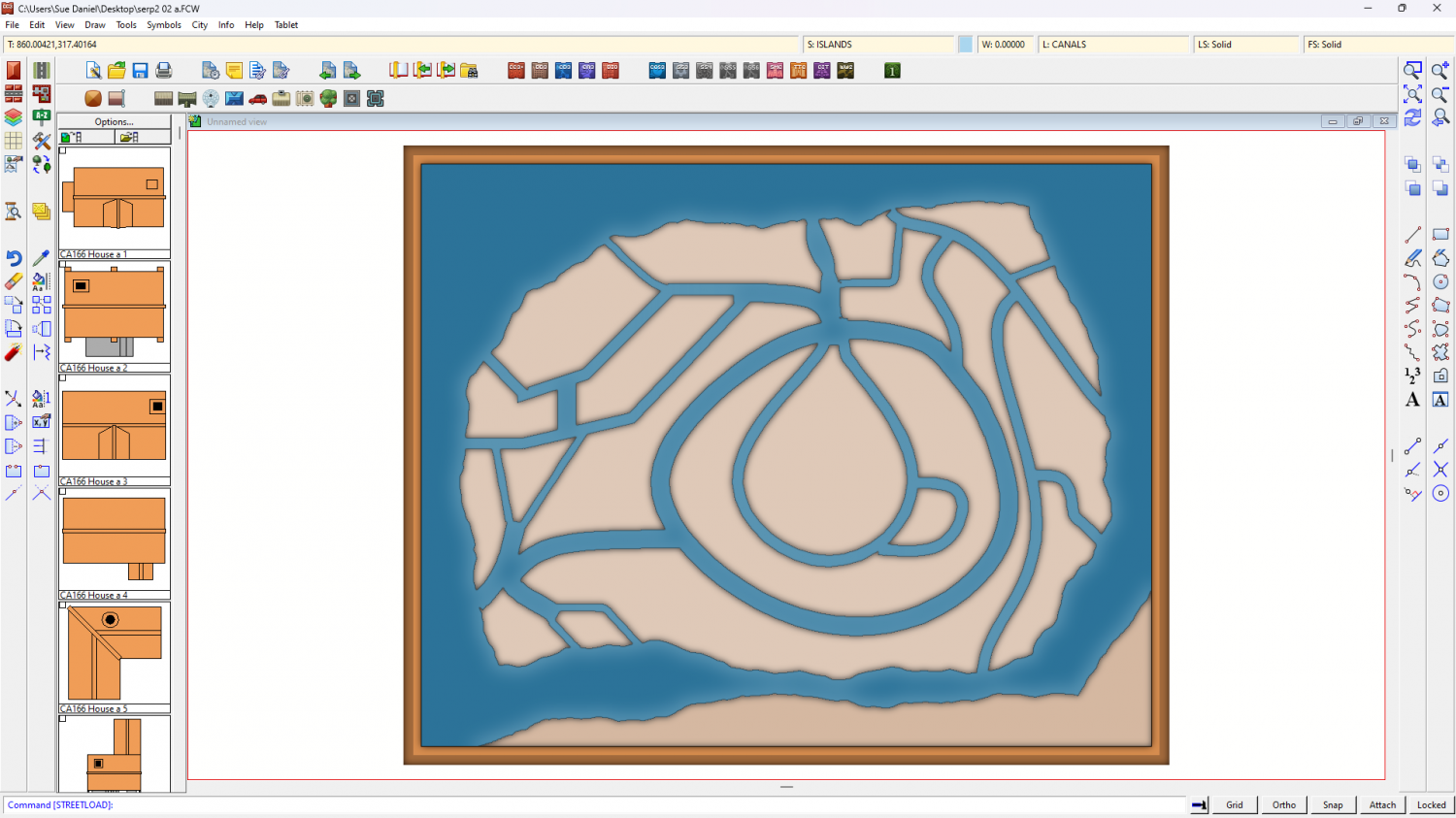Open the layer selector L: CANALS

(1114, 45)
